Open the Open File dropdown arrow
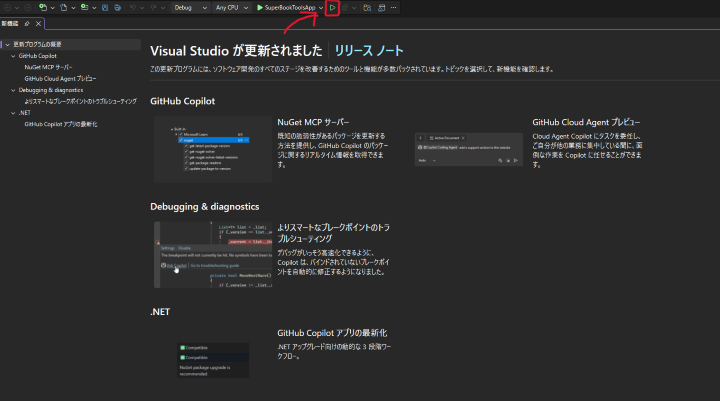 click(x=73, y=7)
